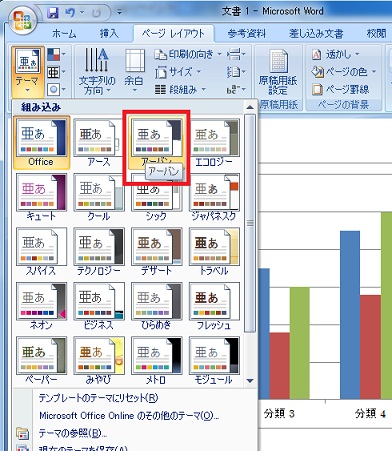Image resolution: width=392 pixels, height=451 pixels.
Task: Click 原稿用紙設定 manuscript paper icon
Action: 278,72
